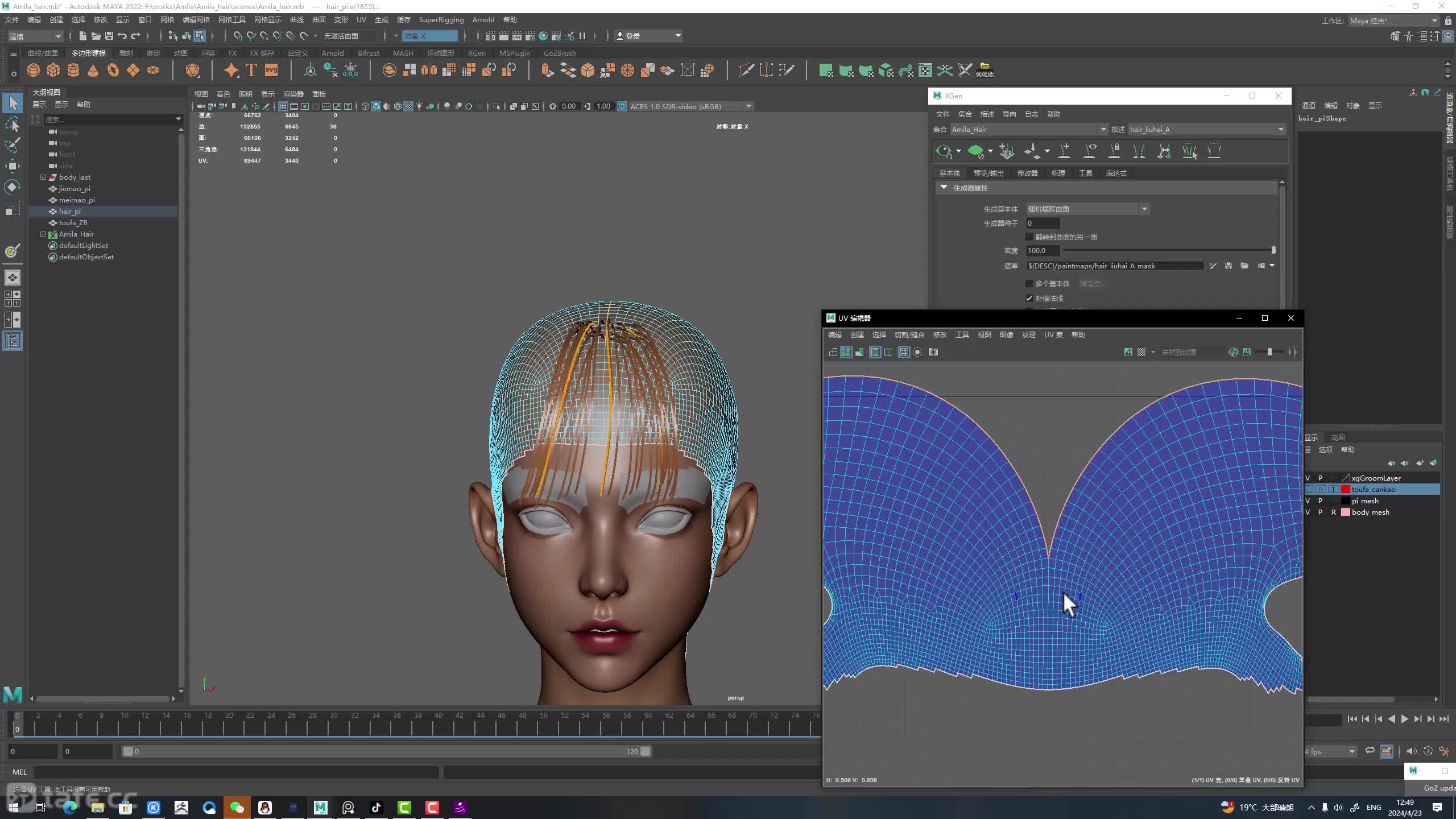Switch to the Arnold shelf tab
Viewport: 1456px width, 819px height.
point(333,53)
